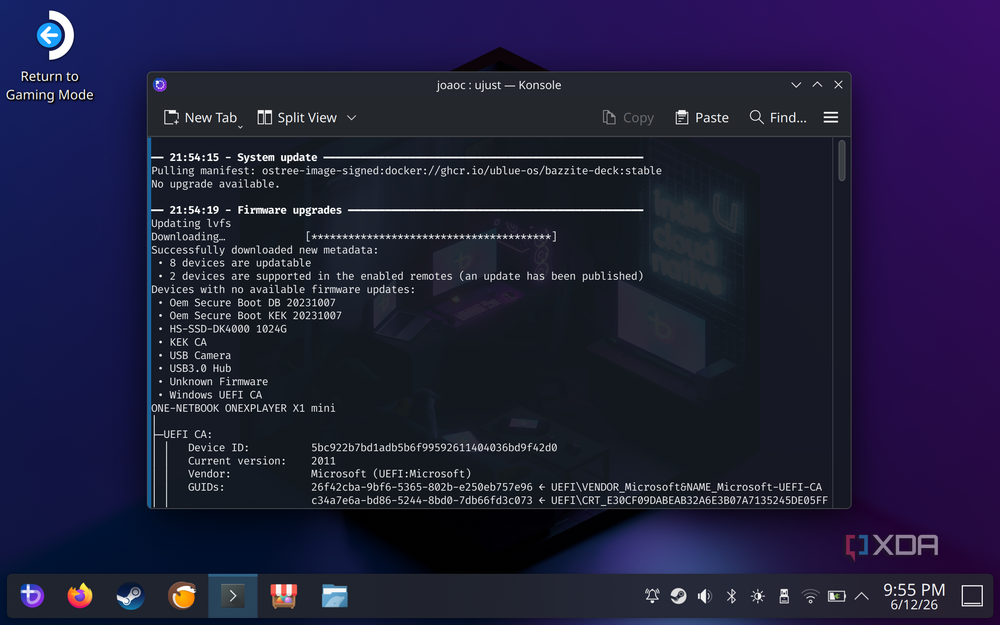Image resolution: width=1000 pixels, height=625 pixels.
Task: Open the Bazaar app store icon
Action: (x=284, y=596)
